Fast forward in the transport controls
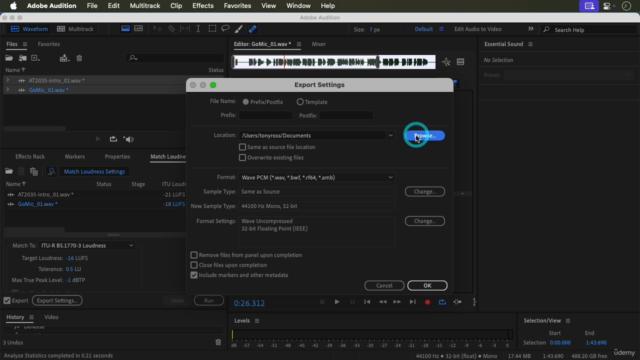This screenshot has width=640, height=360. 397,302
